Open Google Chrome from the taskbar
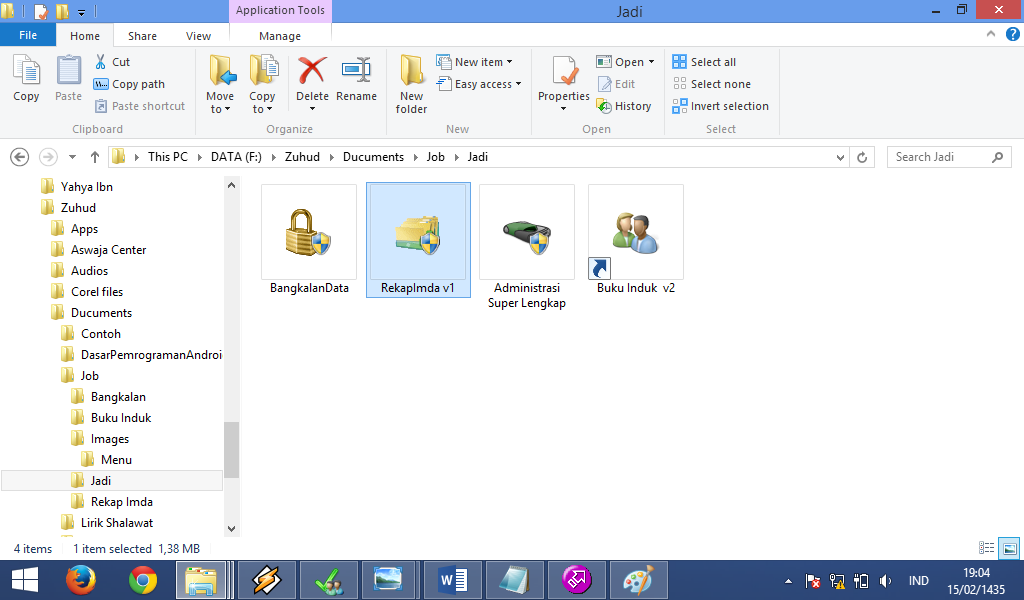This screenshot has height=600, width=1024. (x=142, y=580)
